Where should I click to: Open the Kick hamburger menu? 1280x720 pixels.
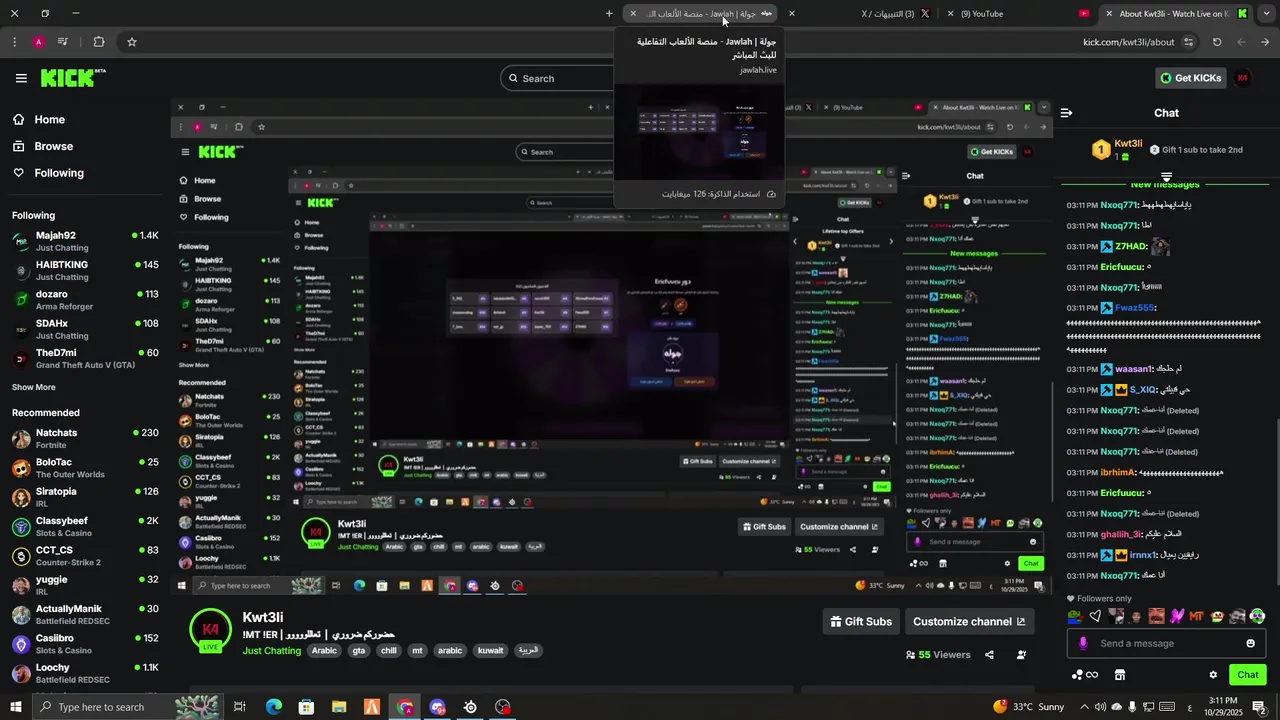click(x=21, y=78)
